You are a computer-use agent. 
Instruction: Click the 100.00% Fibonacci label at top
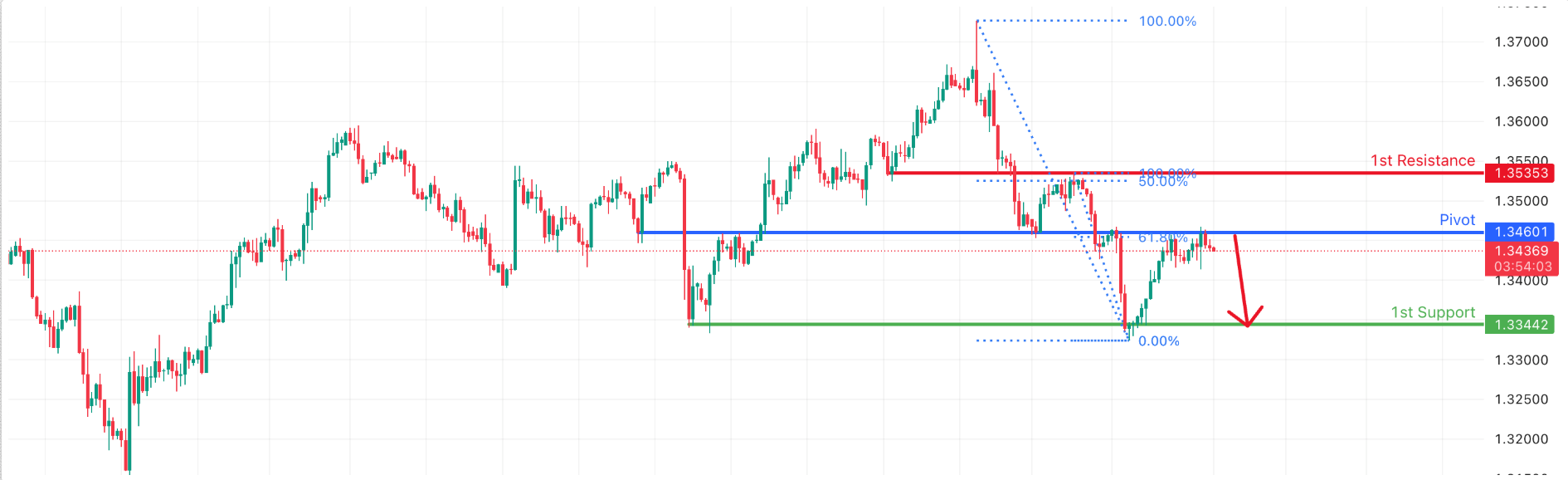click(x=1167, y=22)
